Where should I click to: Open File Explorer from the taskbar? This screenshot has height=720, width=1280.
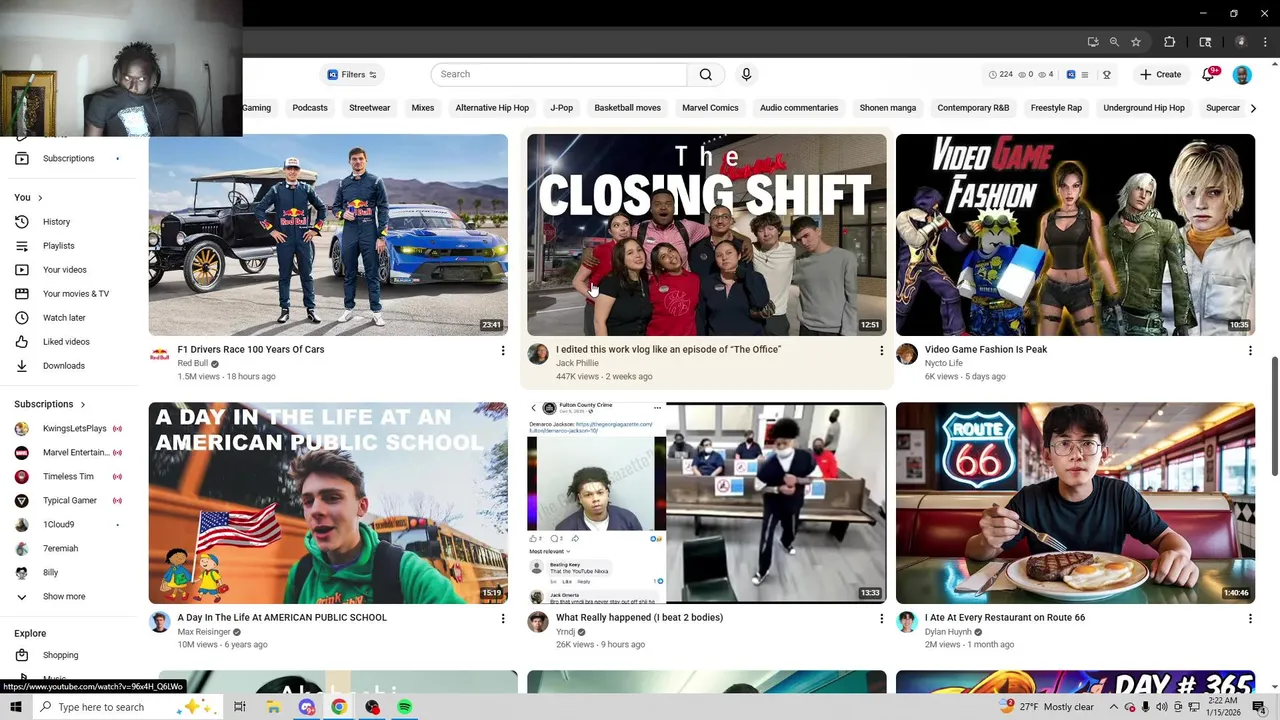273,707
